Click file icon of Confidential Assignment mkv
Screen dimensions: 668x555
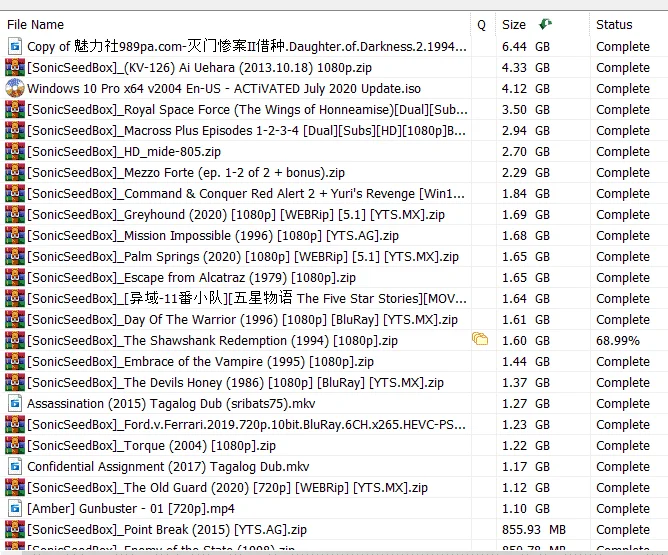pos(15,466)
